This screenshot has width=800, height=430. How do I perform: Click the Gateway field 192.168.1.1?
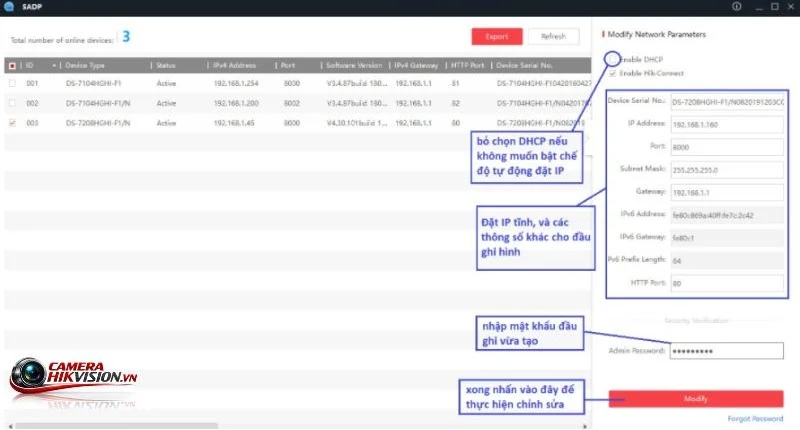(727, 192)
